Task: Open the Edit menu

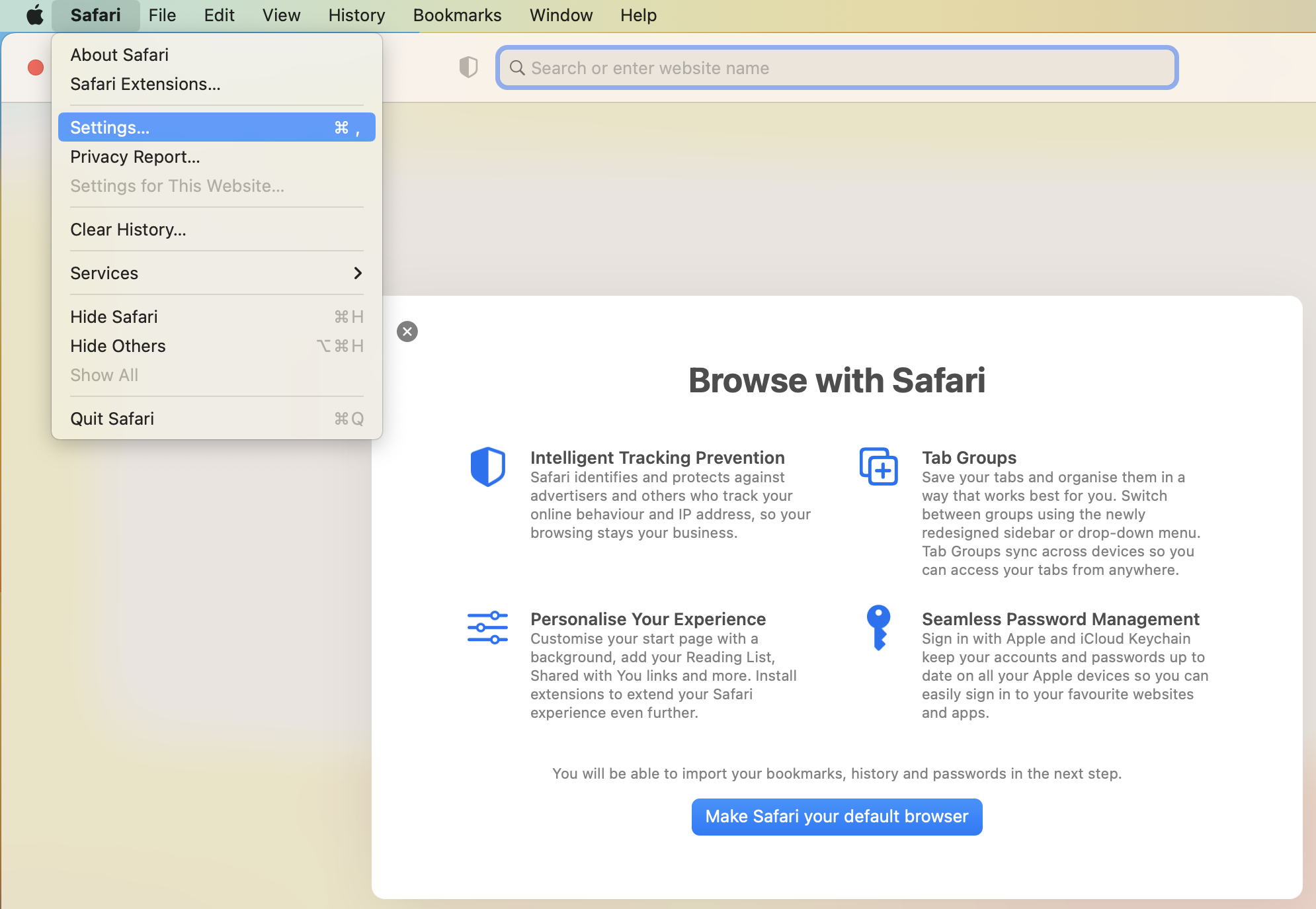Action: tap(220, 15)
